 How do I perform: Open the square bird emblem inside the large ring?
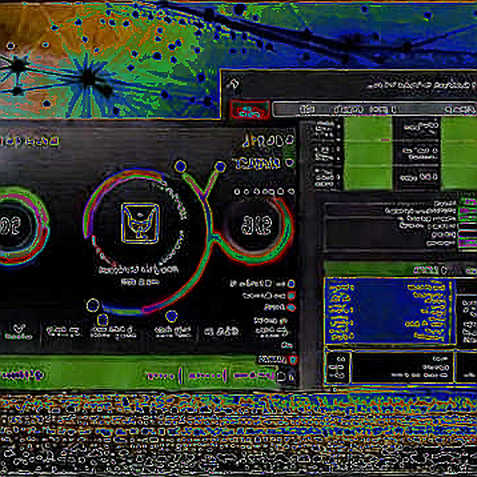click(x=140, y=223)
